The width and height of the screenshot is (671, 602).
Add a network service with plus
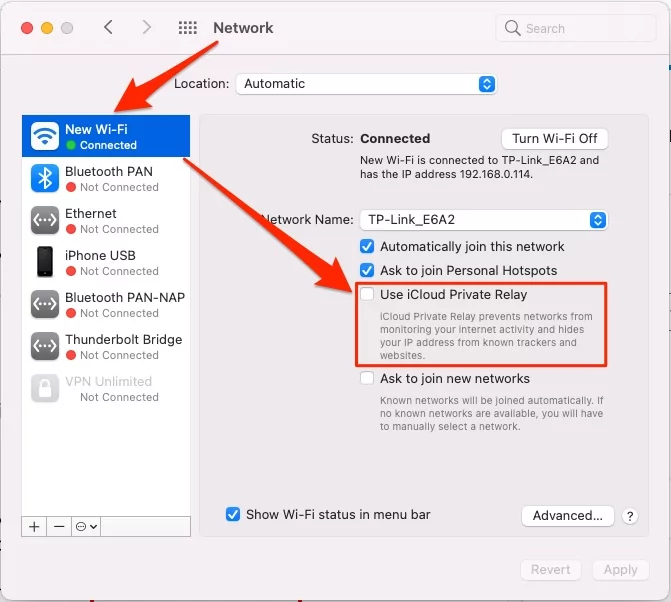click(34, 526)
